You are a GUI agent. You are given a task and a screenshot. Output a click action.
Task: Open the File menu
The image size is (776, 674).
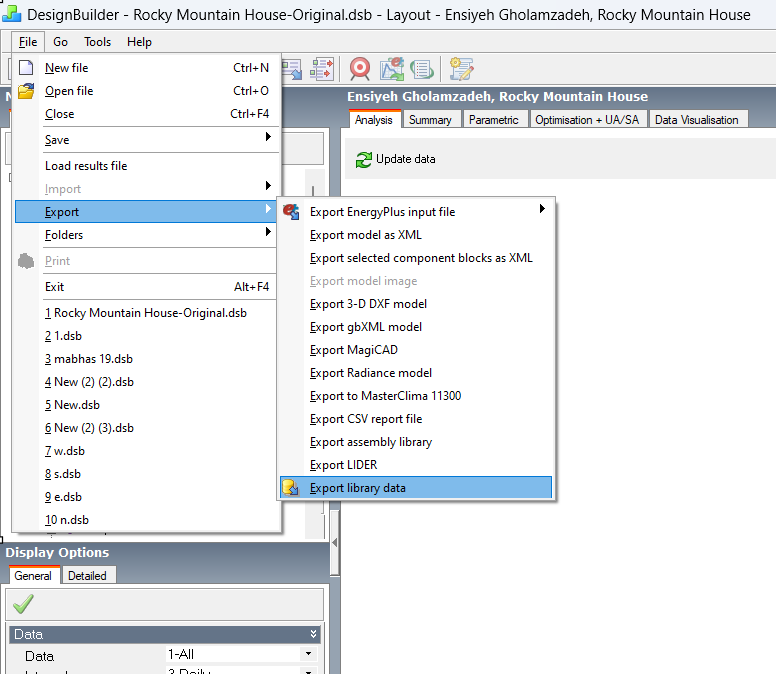(28, 42)
